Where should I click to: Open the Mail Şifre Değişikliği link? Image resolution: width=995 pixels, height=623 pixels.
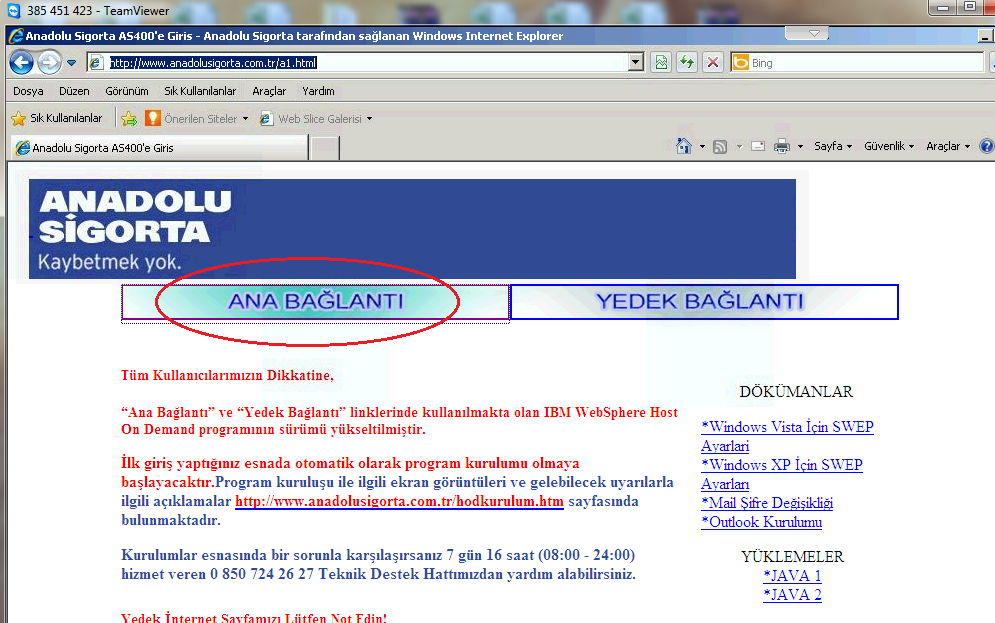[767, 503]
